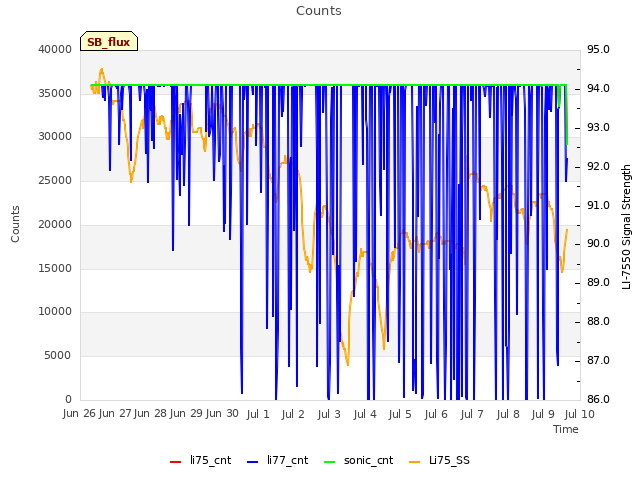Click the 90.0 right axis tick
The width and height of the screenshot is (640, 480).
598,244
